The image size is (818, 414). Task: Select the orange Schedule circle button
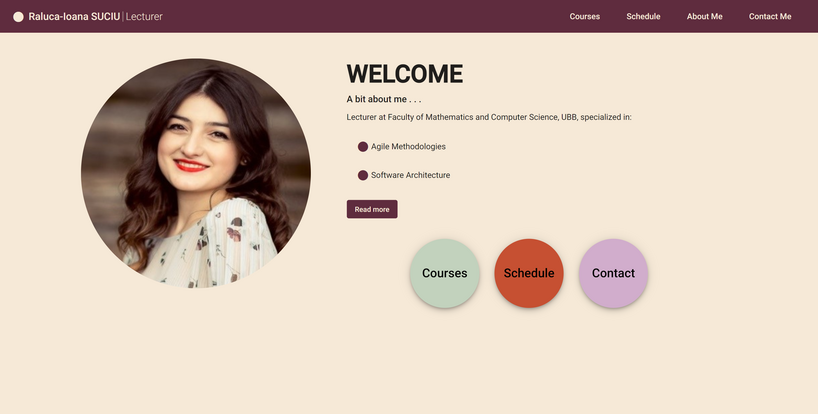click(529, 273)
